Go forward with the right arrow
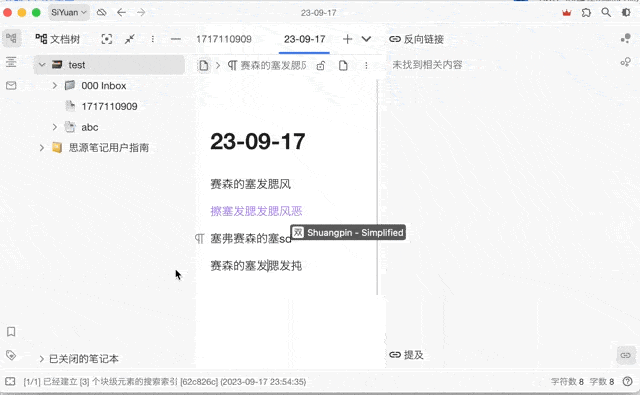 (x=141, y=13)
